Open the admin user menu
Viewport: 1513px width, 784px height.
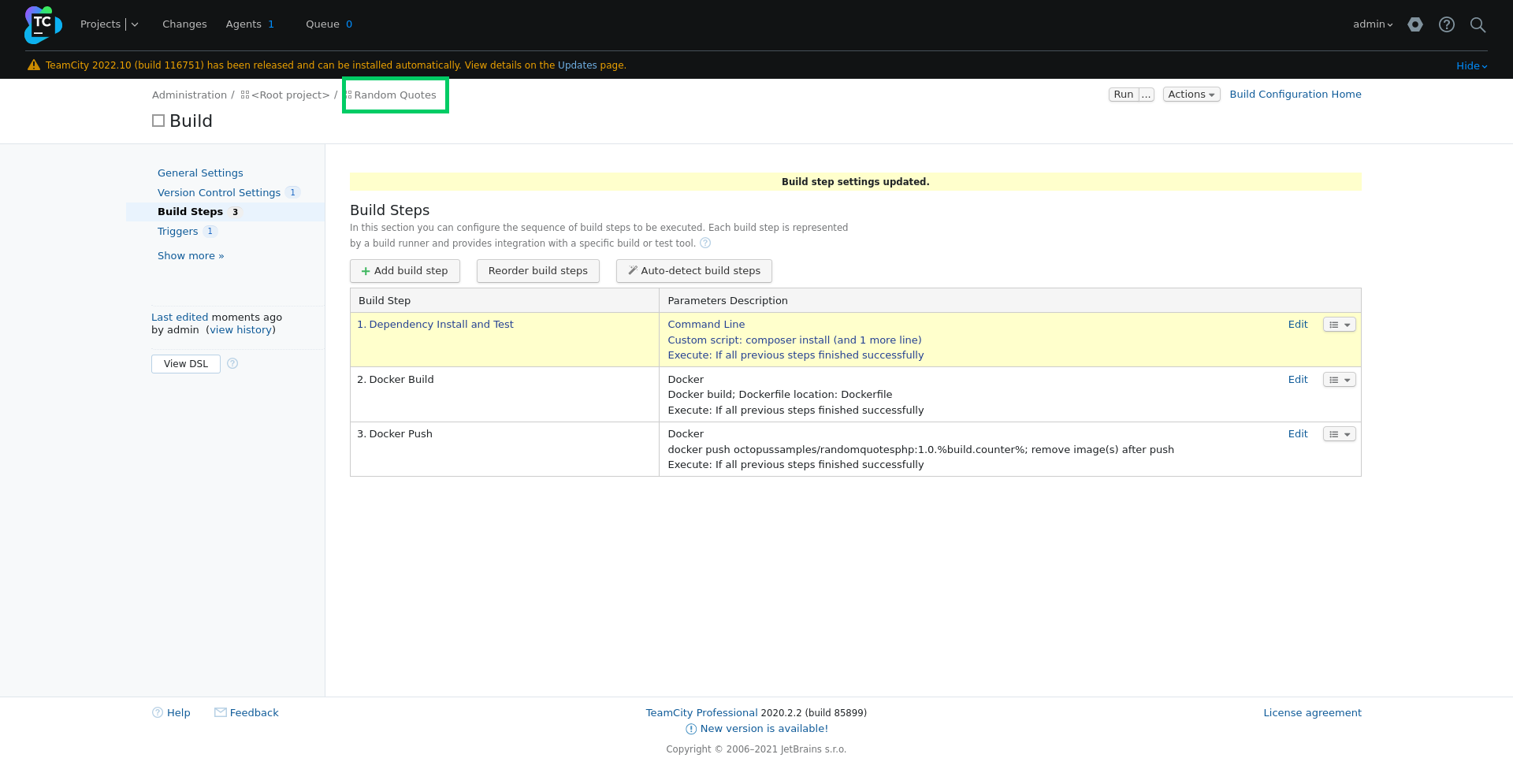[1373, 24]
